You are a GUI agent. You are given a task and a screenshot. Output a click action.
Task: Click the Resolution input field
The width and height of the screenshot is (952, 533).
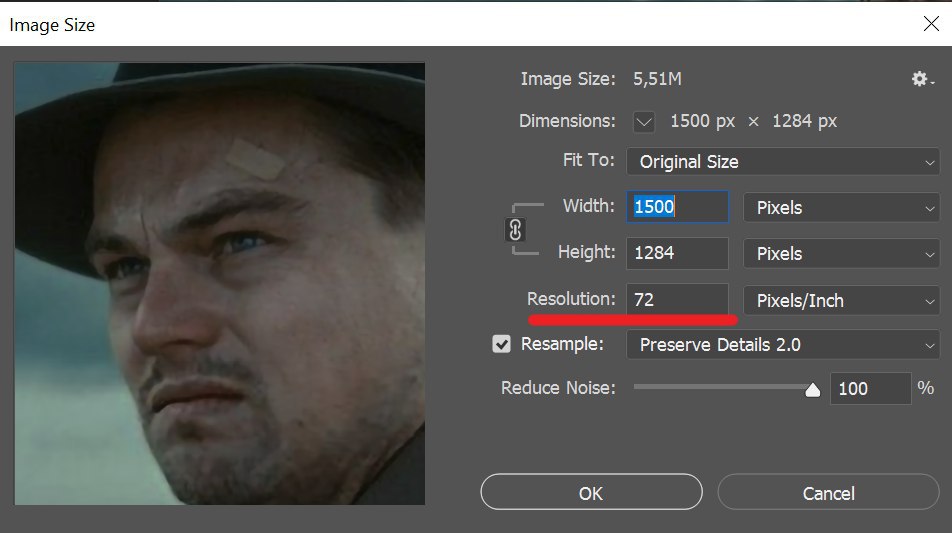(x=678, y=299)
